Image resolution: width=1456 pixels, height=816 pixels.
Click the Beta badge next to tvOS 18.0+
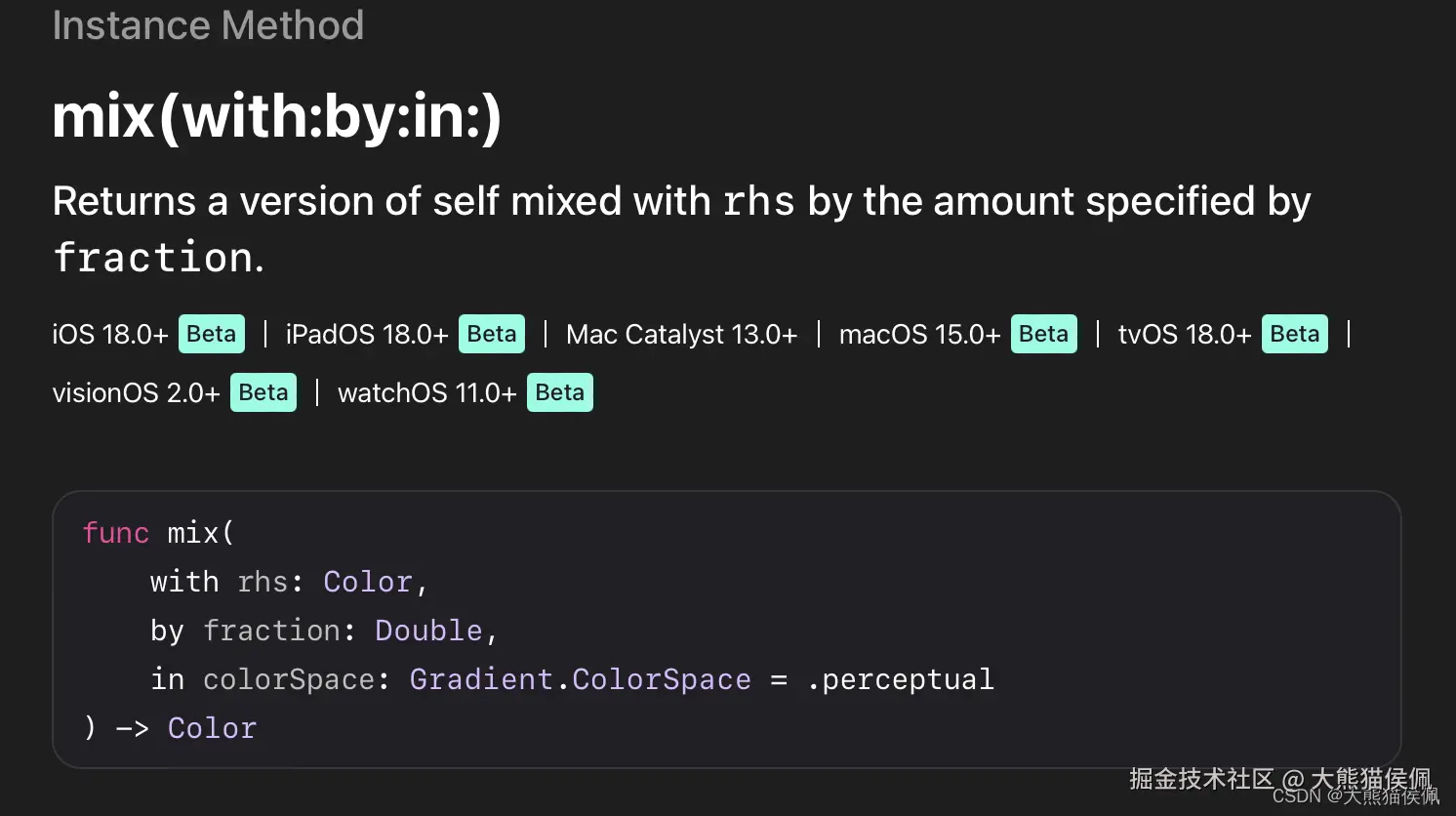(1294, 334)
